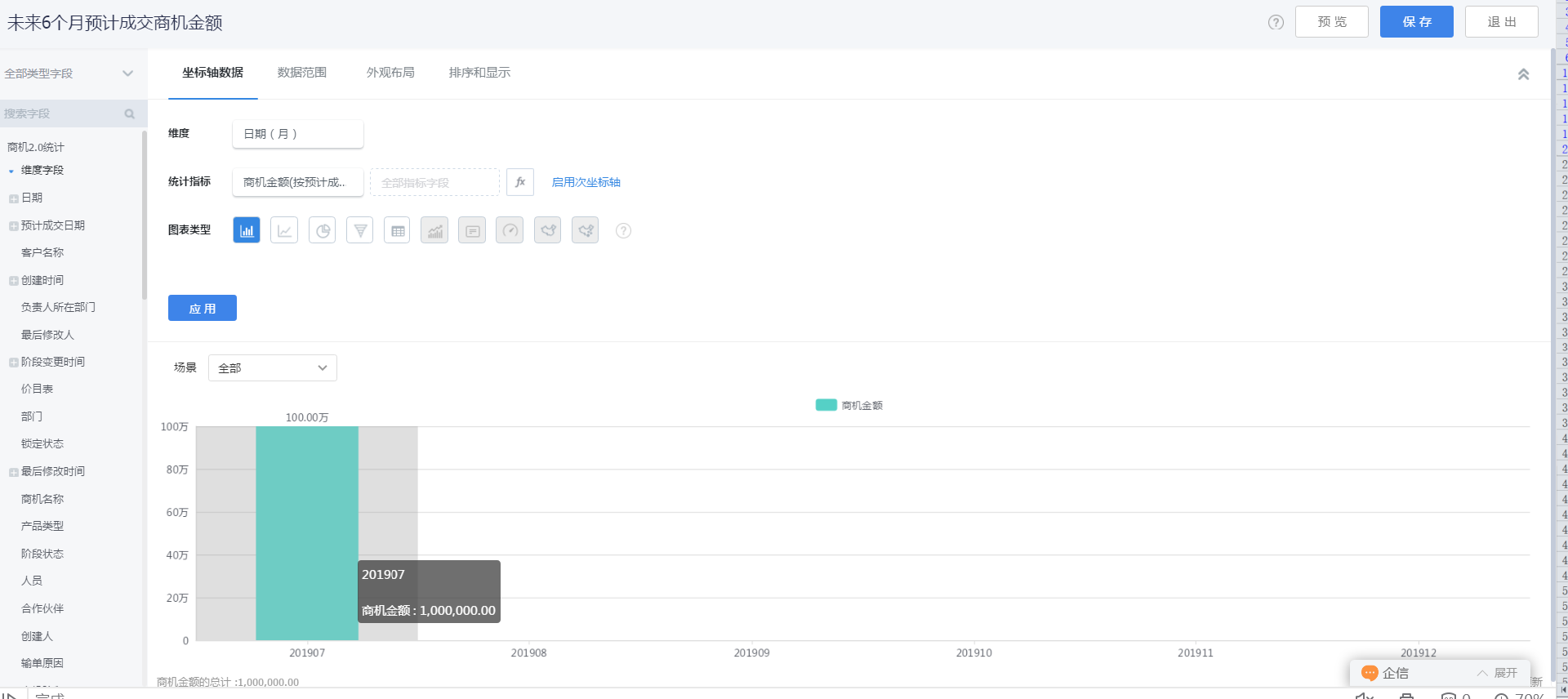Image resolution: width=1568 pixels, height=699 pixels.
Task: Click the 商机2.0统计 heading
Action: pyautogui.click(x=36, y=148)
